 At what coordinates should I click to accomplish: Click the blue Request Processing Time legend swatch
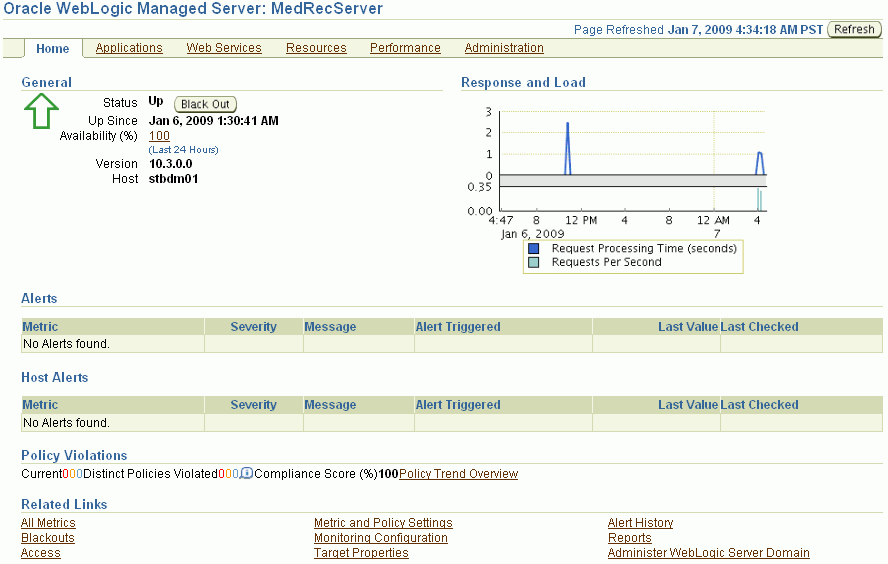(x=533, y=249)
